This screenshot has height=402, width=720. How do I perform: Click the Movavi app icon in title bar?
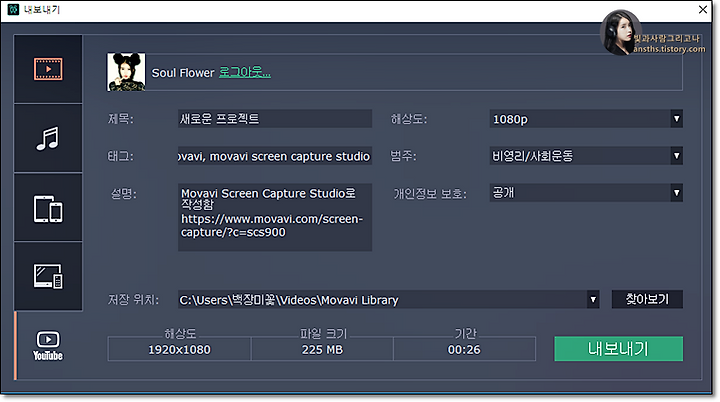click(x=13, y=9)
